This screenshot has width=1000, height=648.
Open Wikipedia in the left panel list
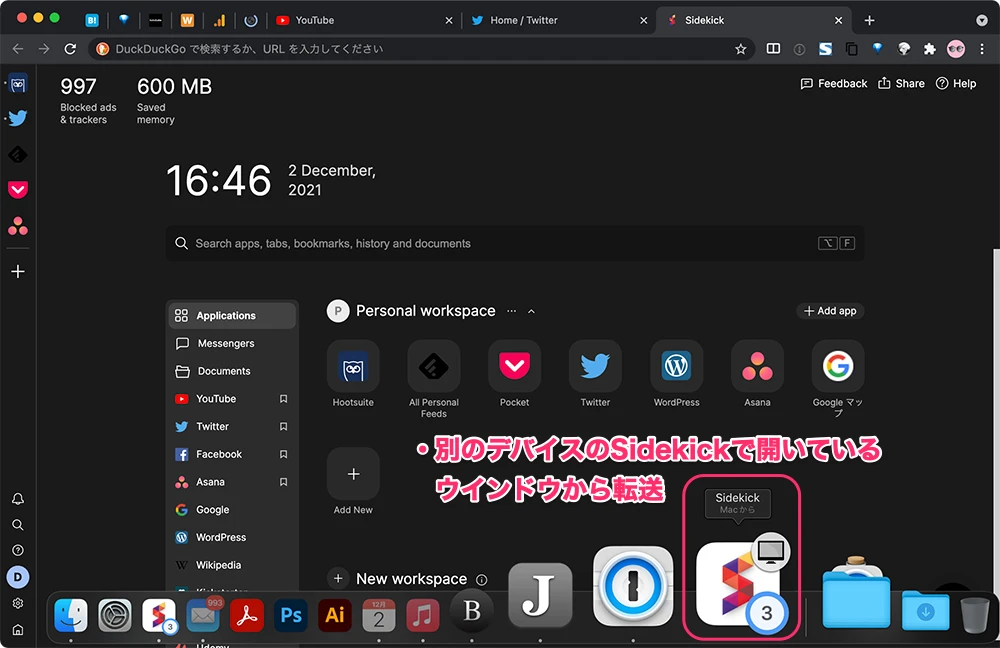pyautogui.click(x=232, y=565)
